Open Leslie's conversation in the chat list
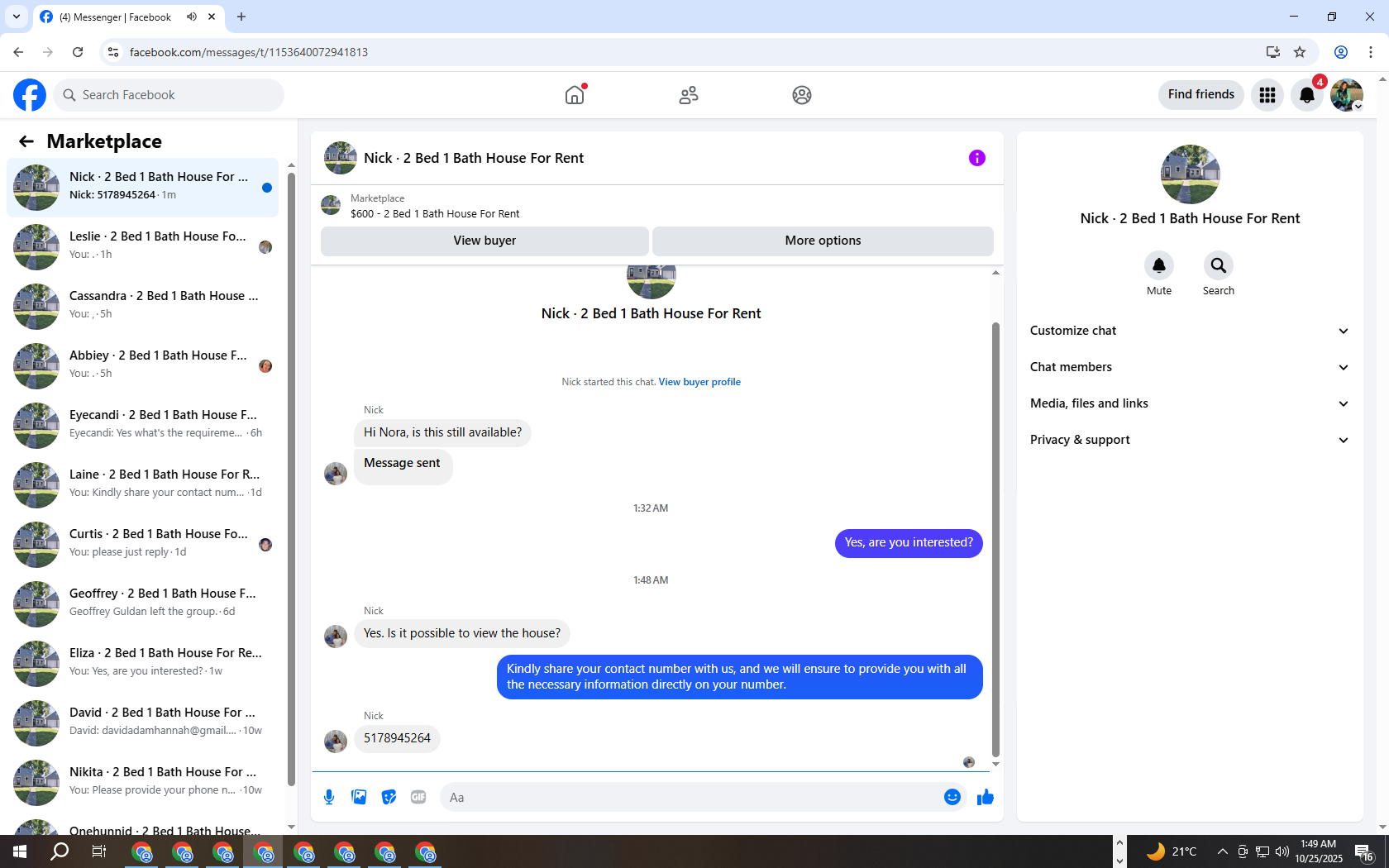This screenshot has height=868, width=1389. pyautogui.click(x=142, y=247)
